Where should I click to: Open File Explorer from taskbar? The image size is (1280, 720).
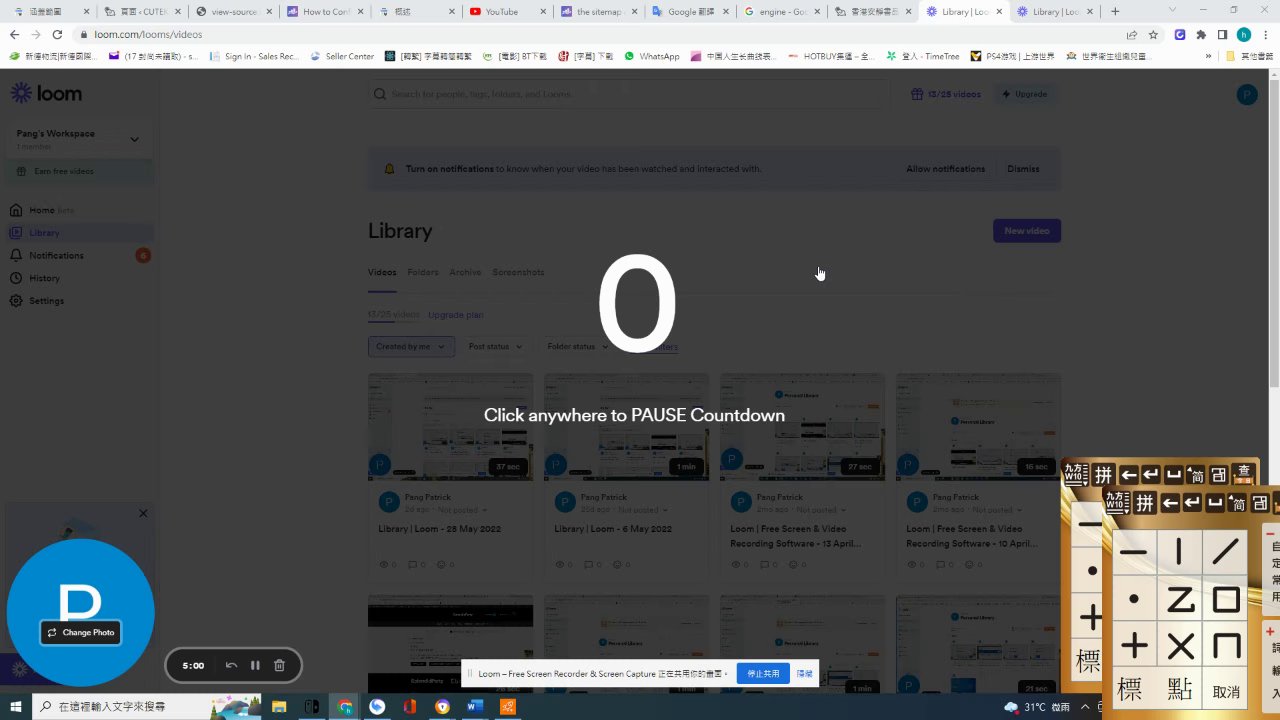coord(280,706)
